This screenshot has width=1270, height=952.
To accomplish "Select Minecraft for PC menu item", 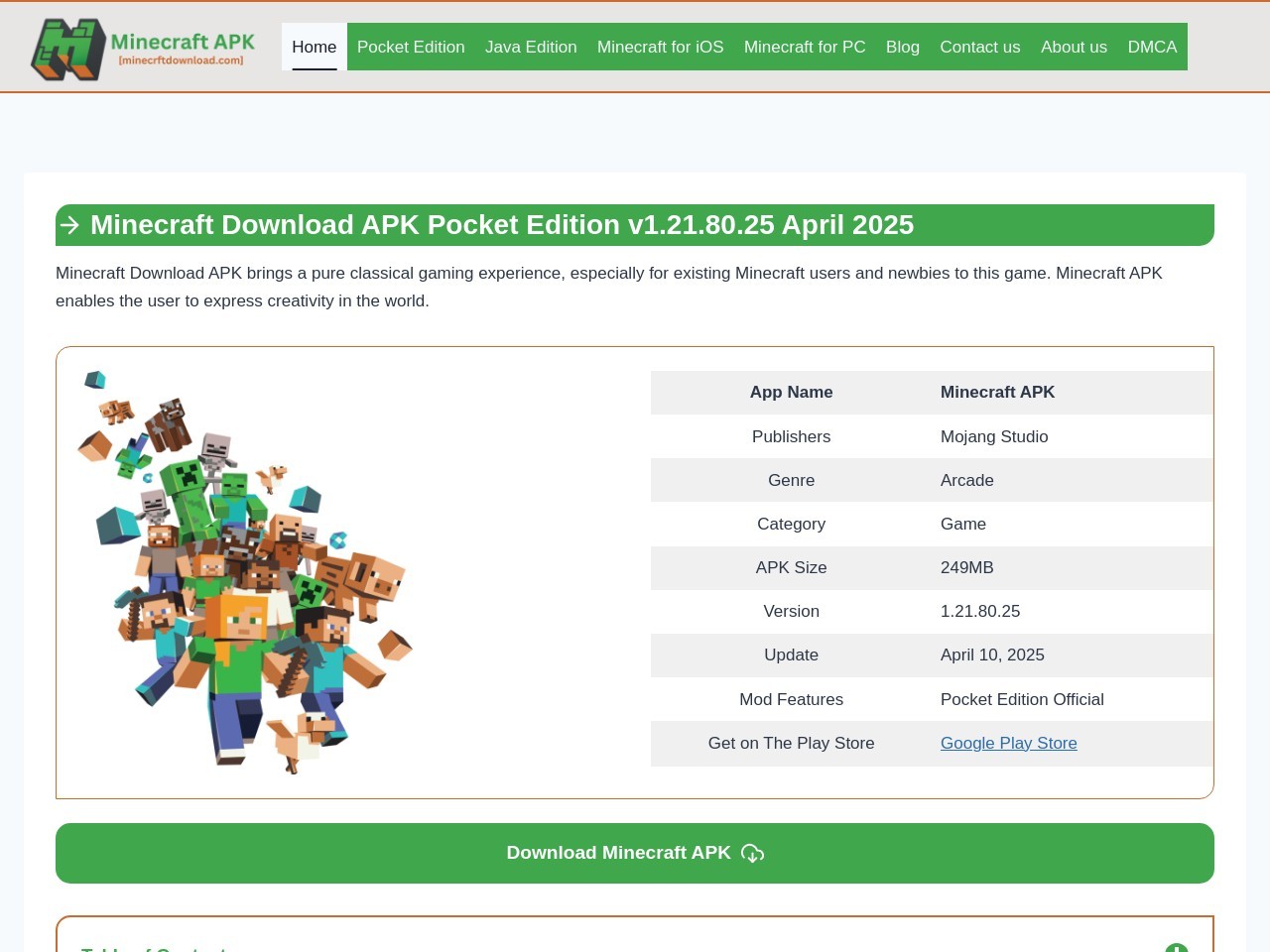I will (x=805, y=47).
